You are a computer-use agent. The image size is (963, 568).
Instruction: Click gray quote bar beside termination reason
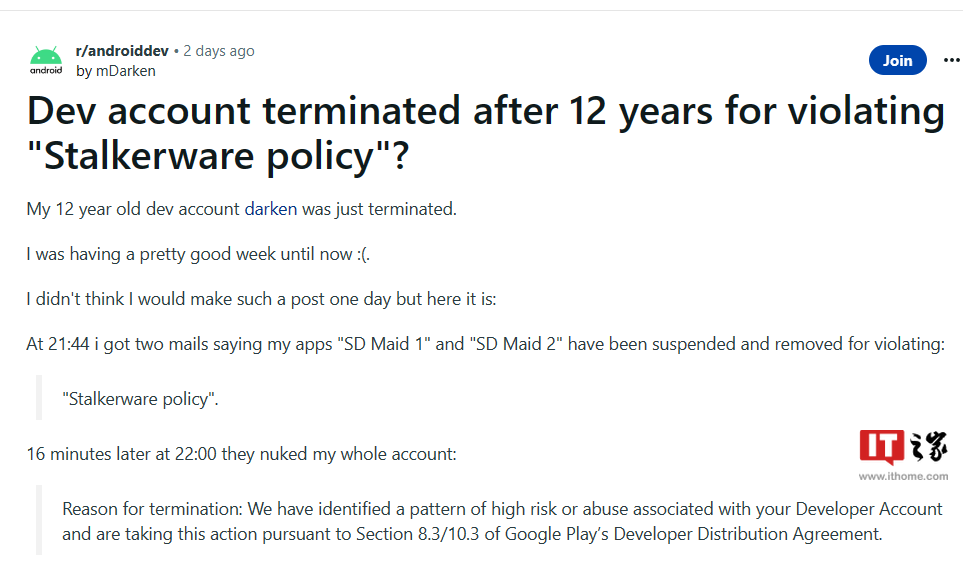39,520
